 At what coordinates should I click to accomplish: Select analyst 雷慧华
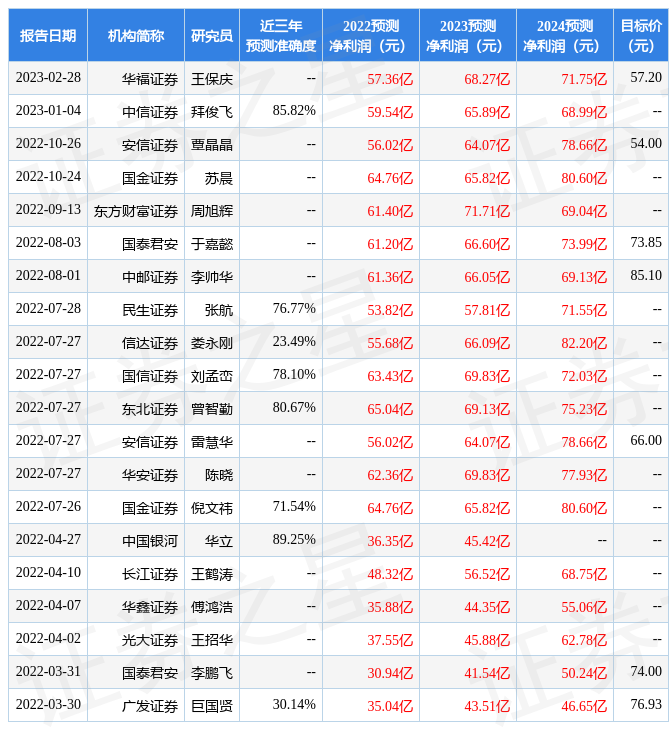(x=212, y=442)
